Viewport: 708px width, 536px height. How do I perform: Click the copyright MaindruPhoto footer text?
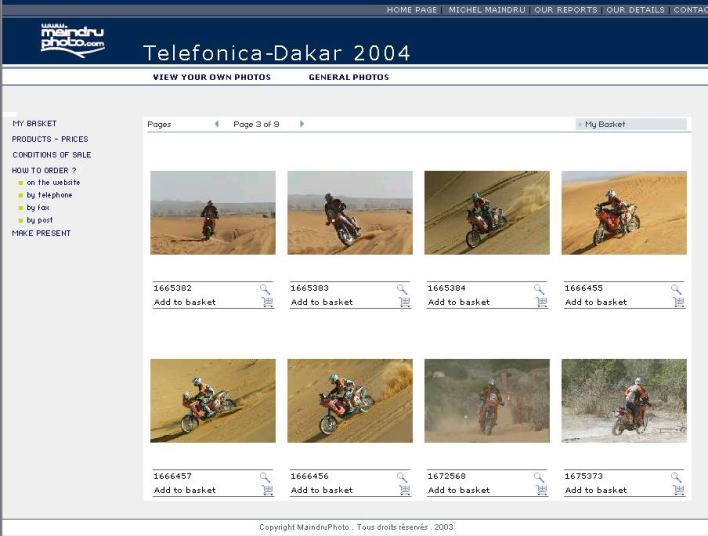[356, 527]
